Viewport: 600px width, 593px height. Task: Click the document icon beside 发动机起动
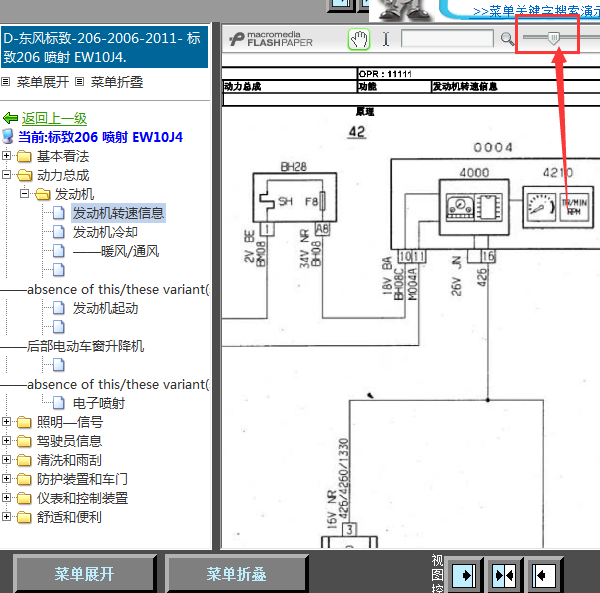click(x=59, y=308)
